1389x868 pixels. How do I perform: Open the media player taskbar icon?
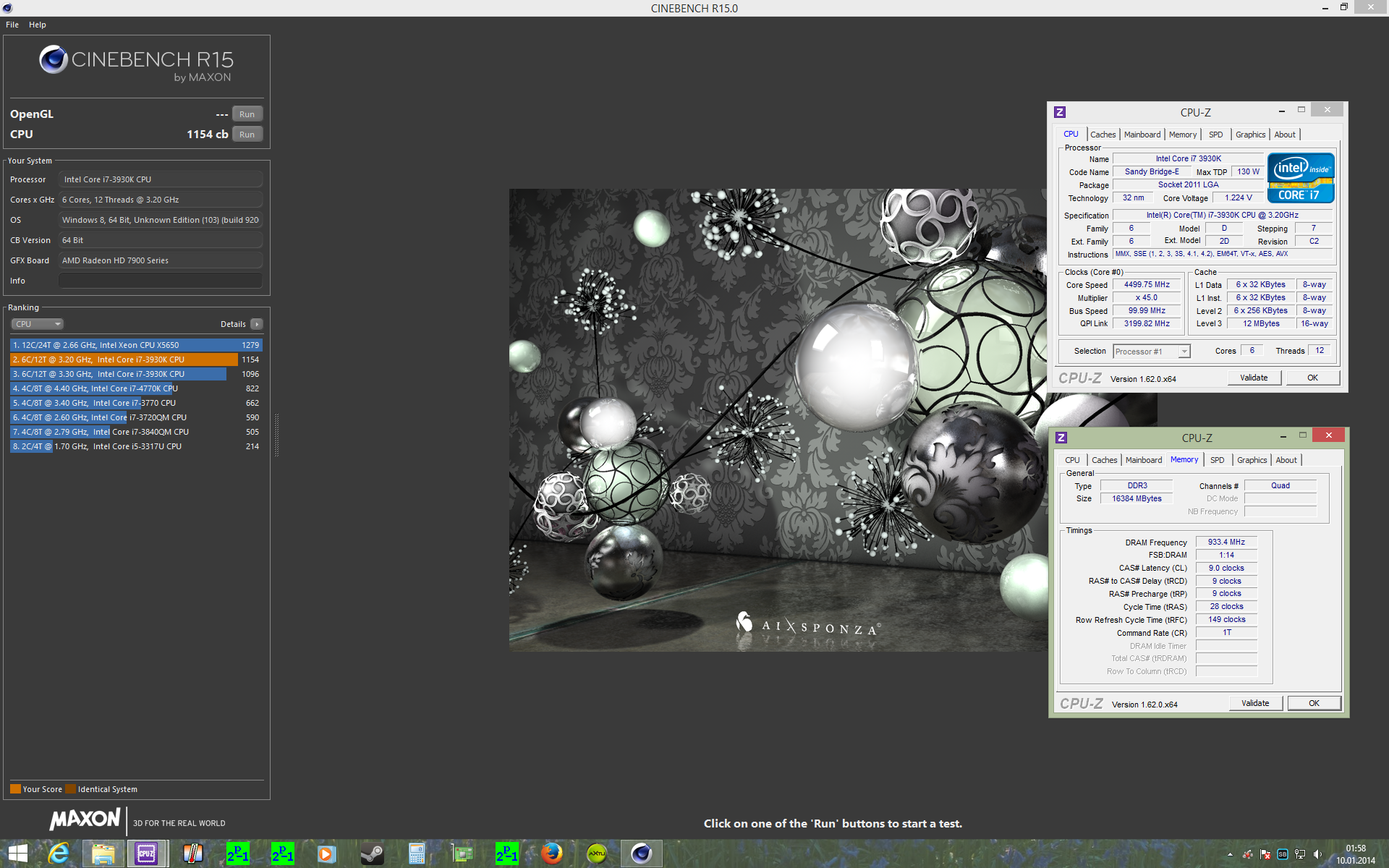click(x=327, y=854)
